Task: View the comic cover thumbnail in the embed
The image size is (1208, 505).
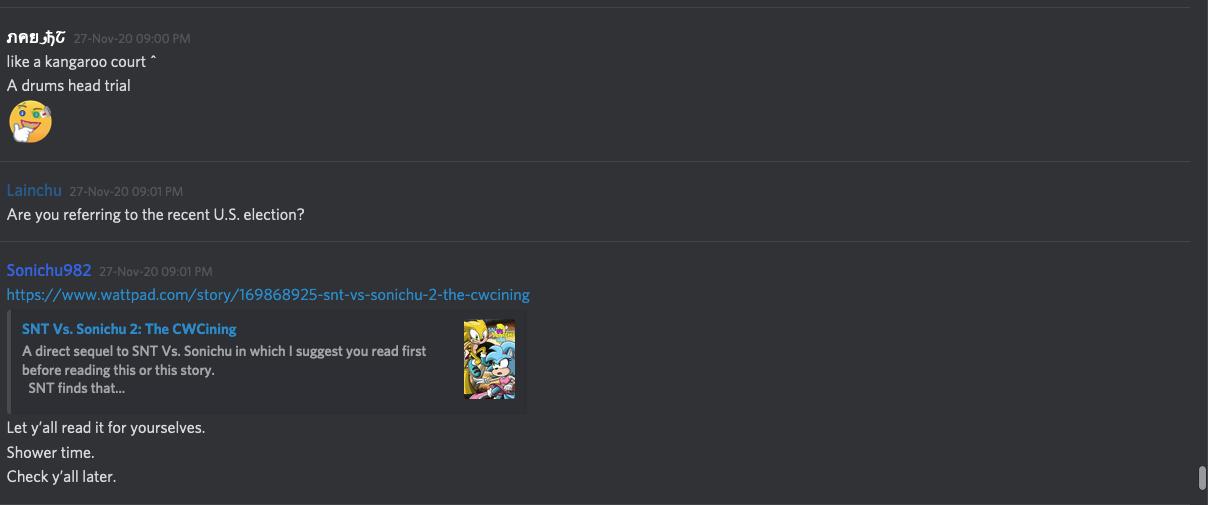Action: pos(489,359)
